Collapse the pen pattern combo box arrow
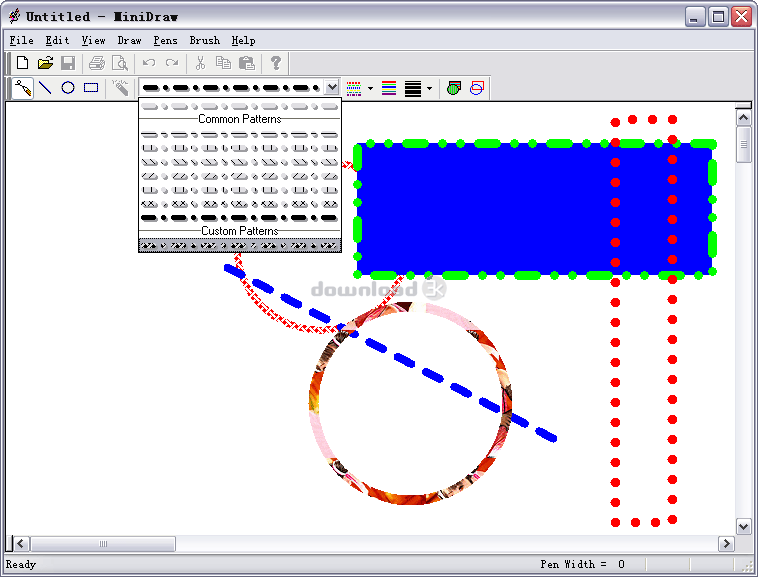Screen dimensions: 758x577 332,88
